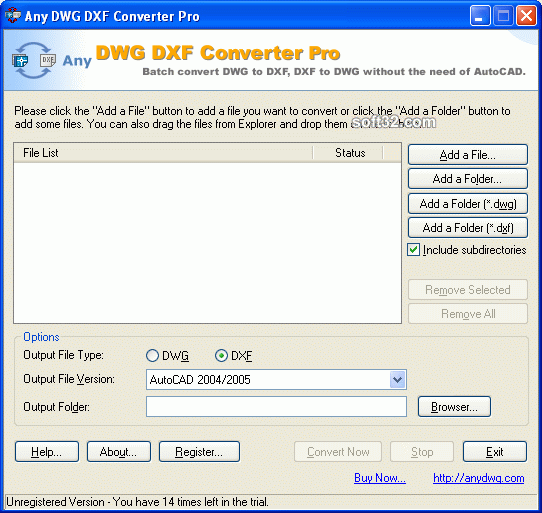Open the http://anydwg.com link

point(479,478)
